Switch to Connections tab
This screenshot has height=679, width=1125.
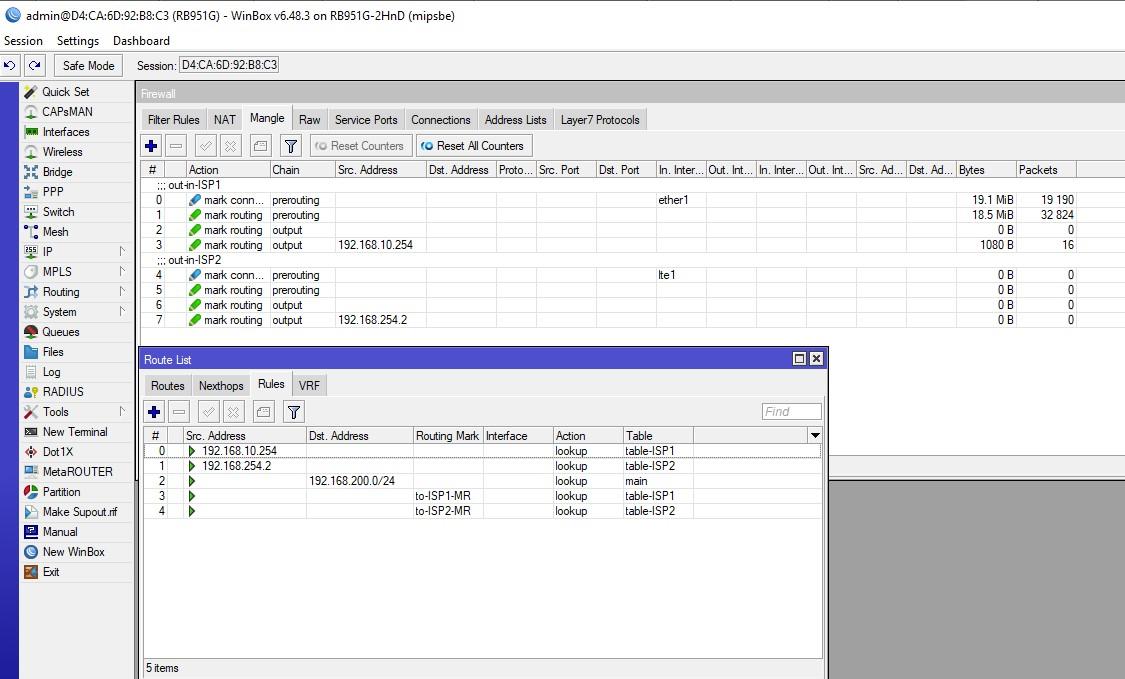tap(441, 120)
